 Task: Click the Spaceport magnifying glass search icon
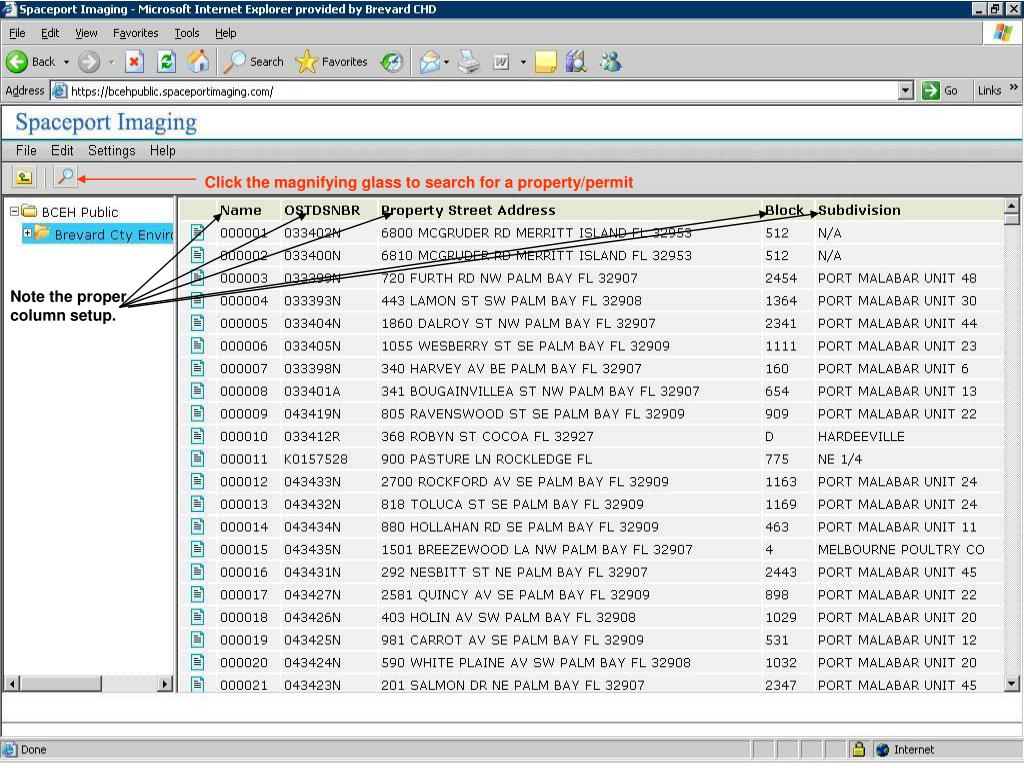[65, 176]
